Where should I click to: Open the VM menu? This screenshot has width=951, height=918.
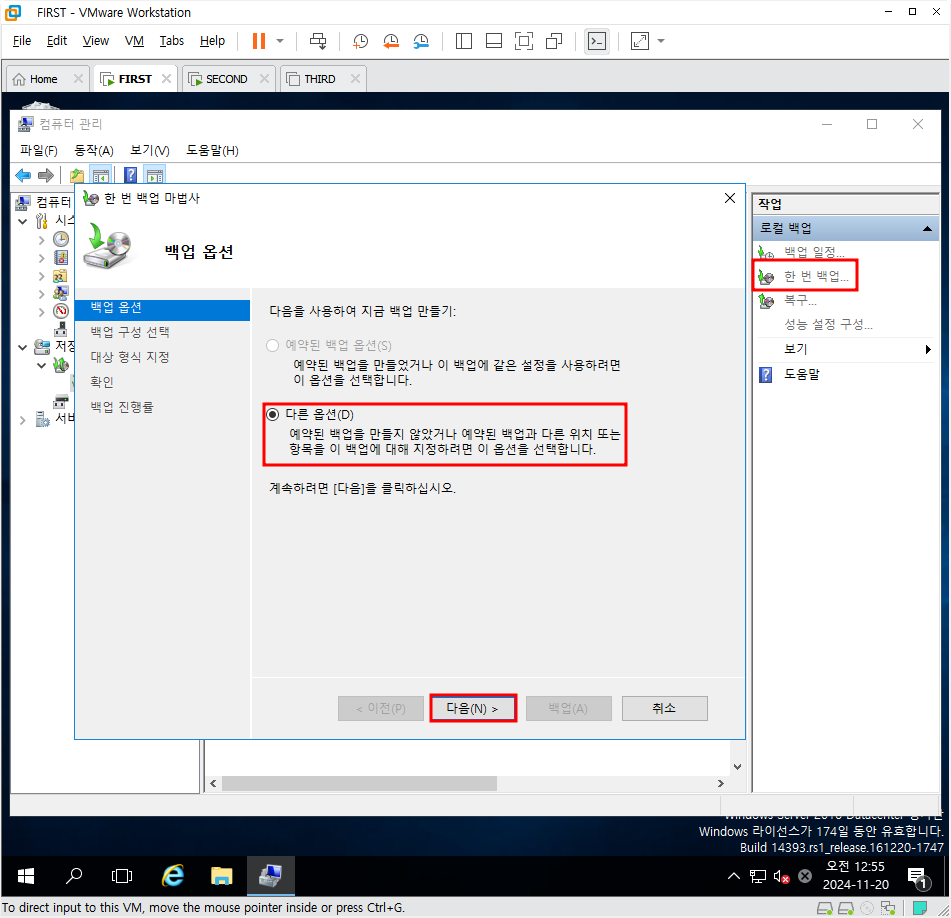pyautogui.click(x=134, y=41)
